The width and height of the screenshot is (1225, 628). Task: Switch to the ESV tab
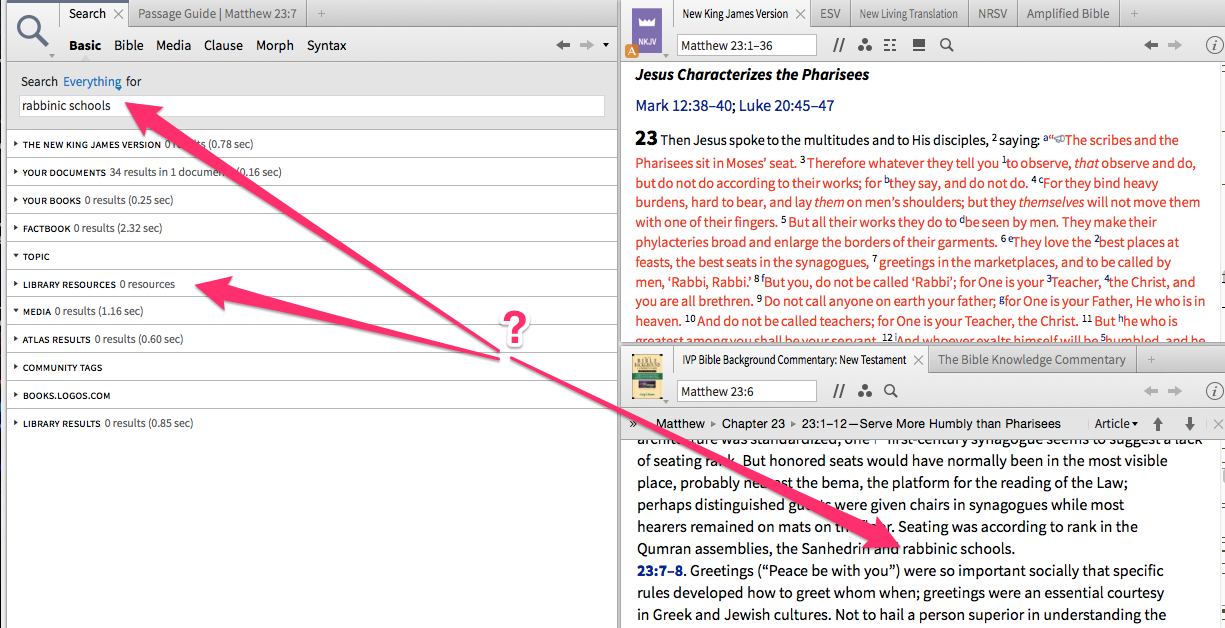[830, 14]
